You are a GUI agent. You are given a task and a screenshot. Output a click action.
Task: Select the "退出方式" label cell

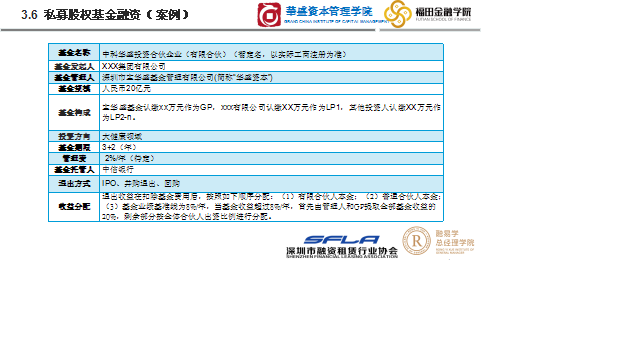74,184
